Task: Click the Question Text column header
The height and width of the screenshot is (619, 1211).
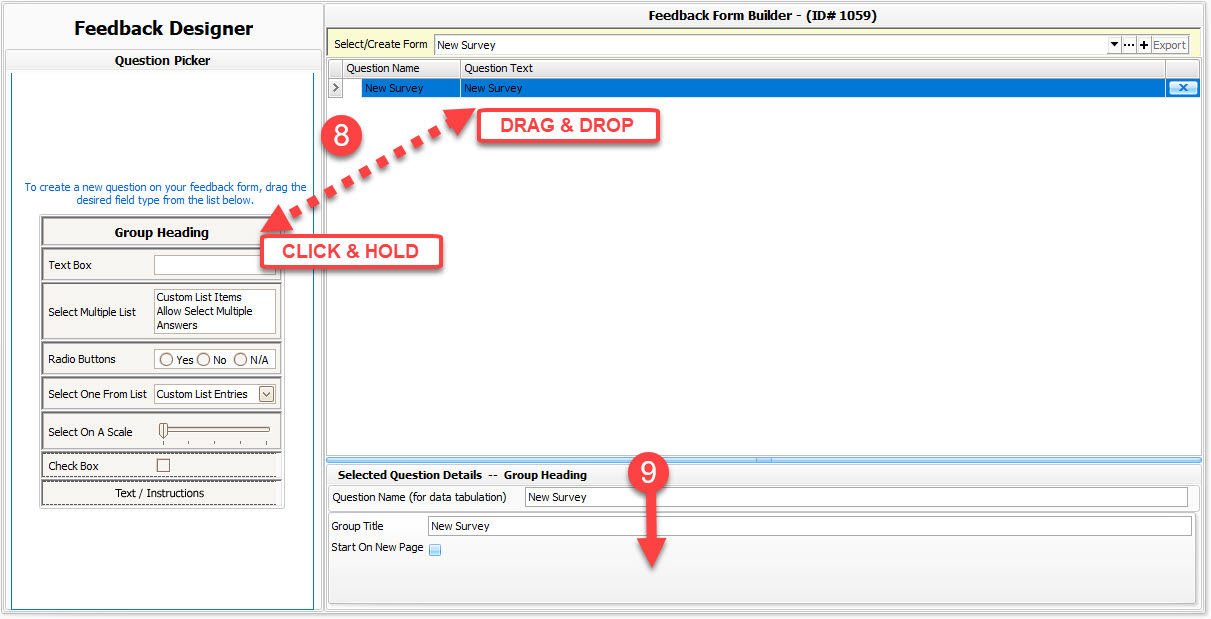Action: pyautogui.click(x=813, y=69)
